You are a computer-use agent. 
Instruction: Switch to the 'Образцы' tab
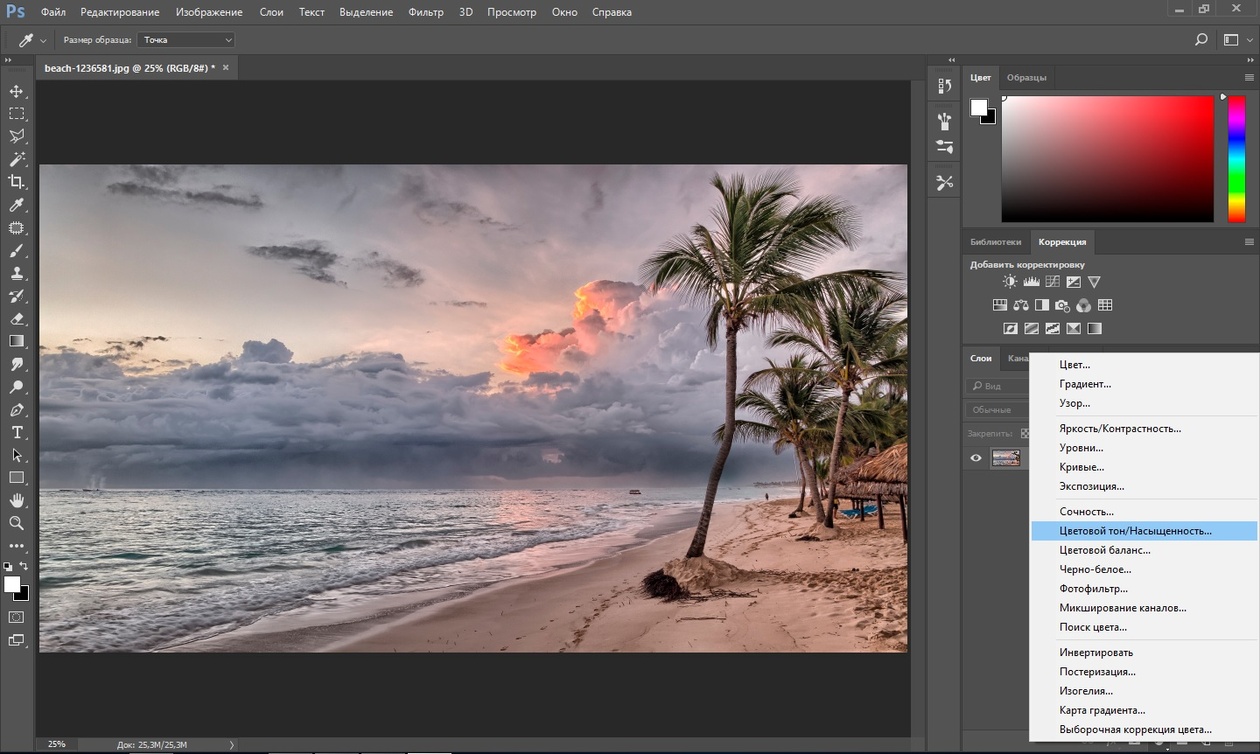[x=1026, y=78]
